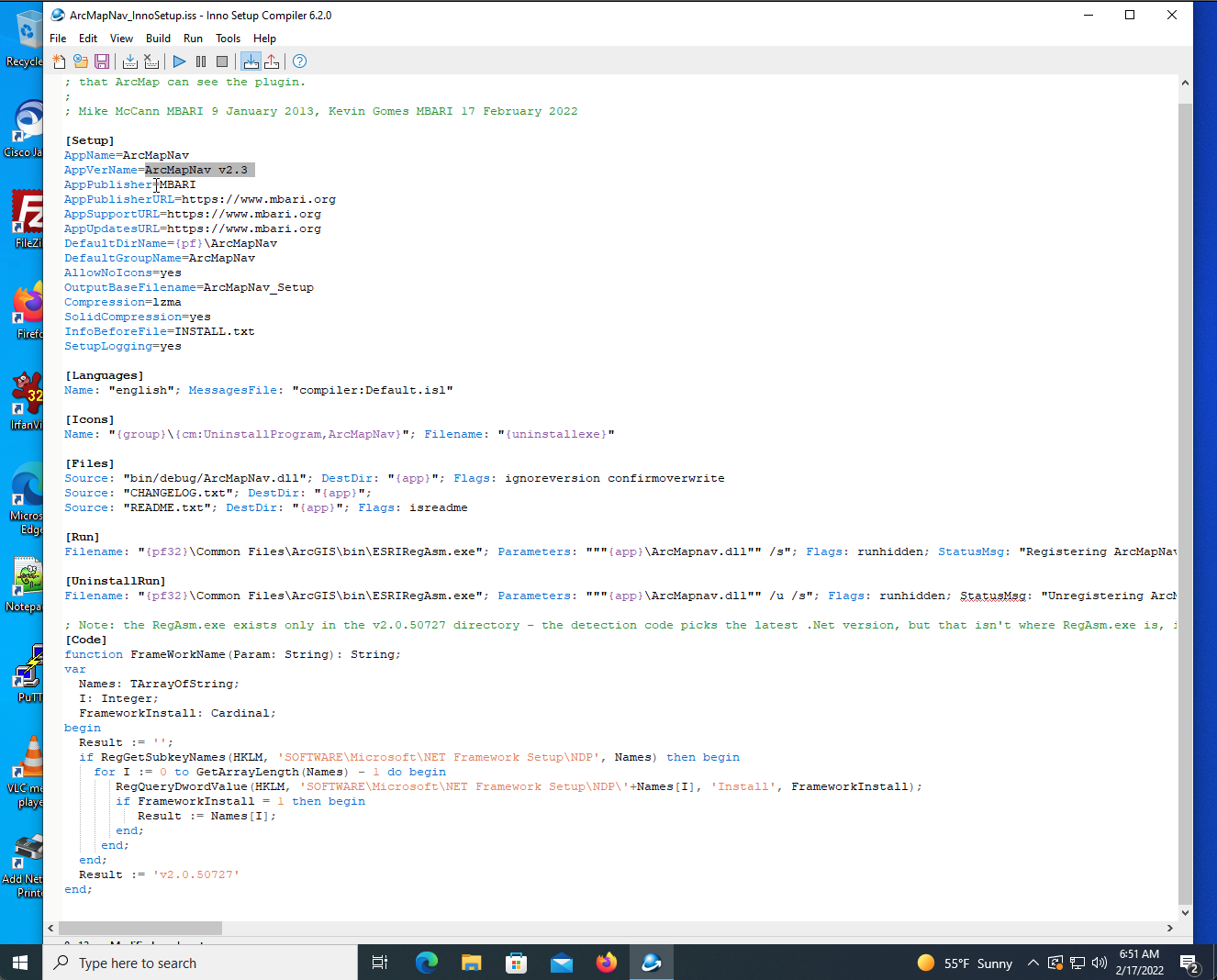Click the horizontal scrollbar right arrow
1217x980 pixels.
pyautogui.click(x=1169, y=929)
